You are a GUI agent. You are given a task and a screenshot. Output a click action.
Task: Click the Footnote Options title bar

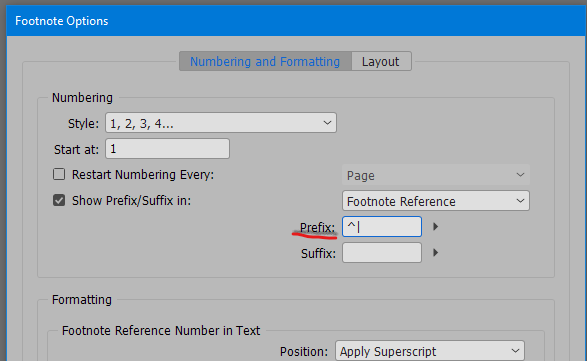[x=296, y=21]
